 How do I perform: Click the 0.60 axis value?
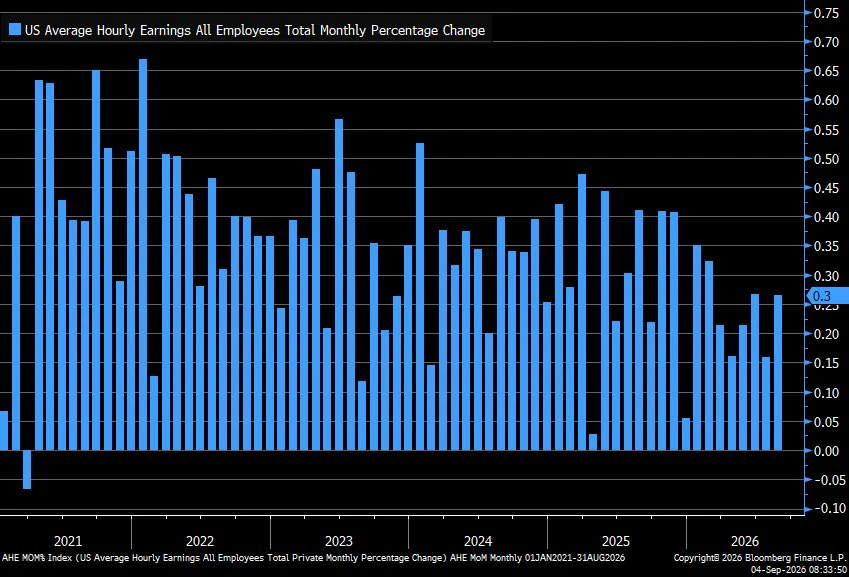coord(826,100)
